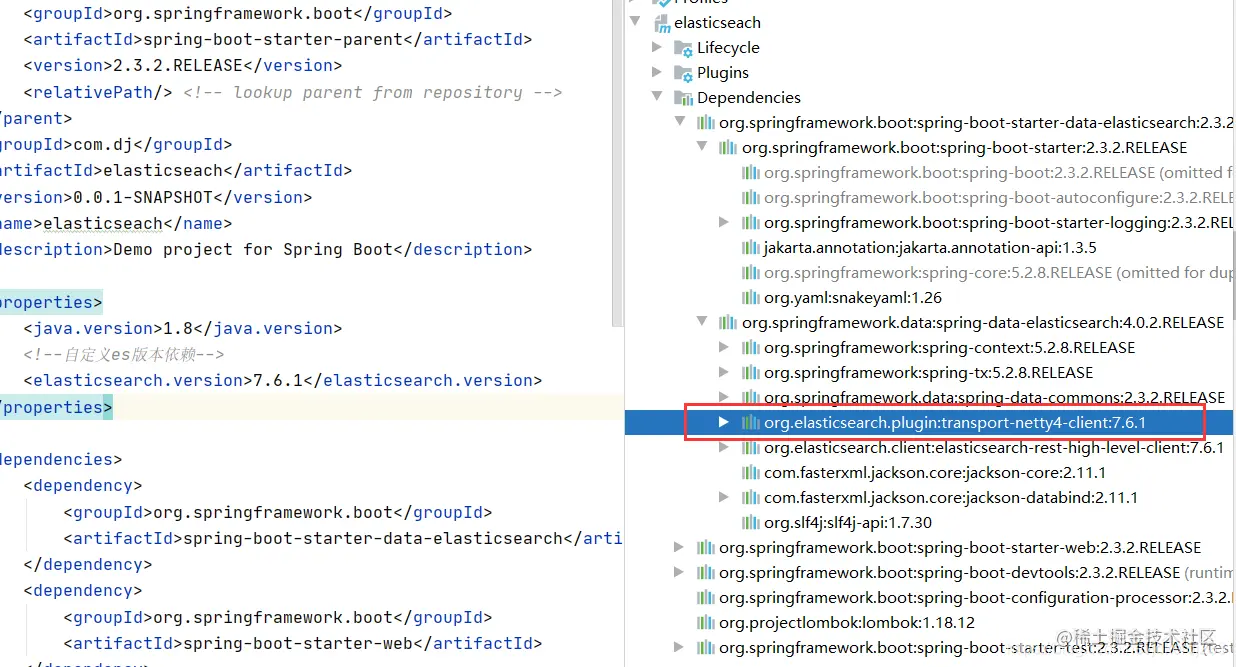Select the org.slf4j:slf4j-api:1.7.30 row

pos(848,522)
